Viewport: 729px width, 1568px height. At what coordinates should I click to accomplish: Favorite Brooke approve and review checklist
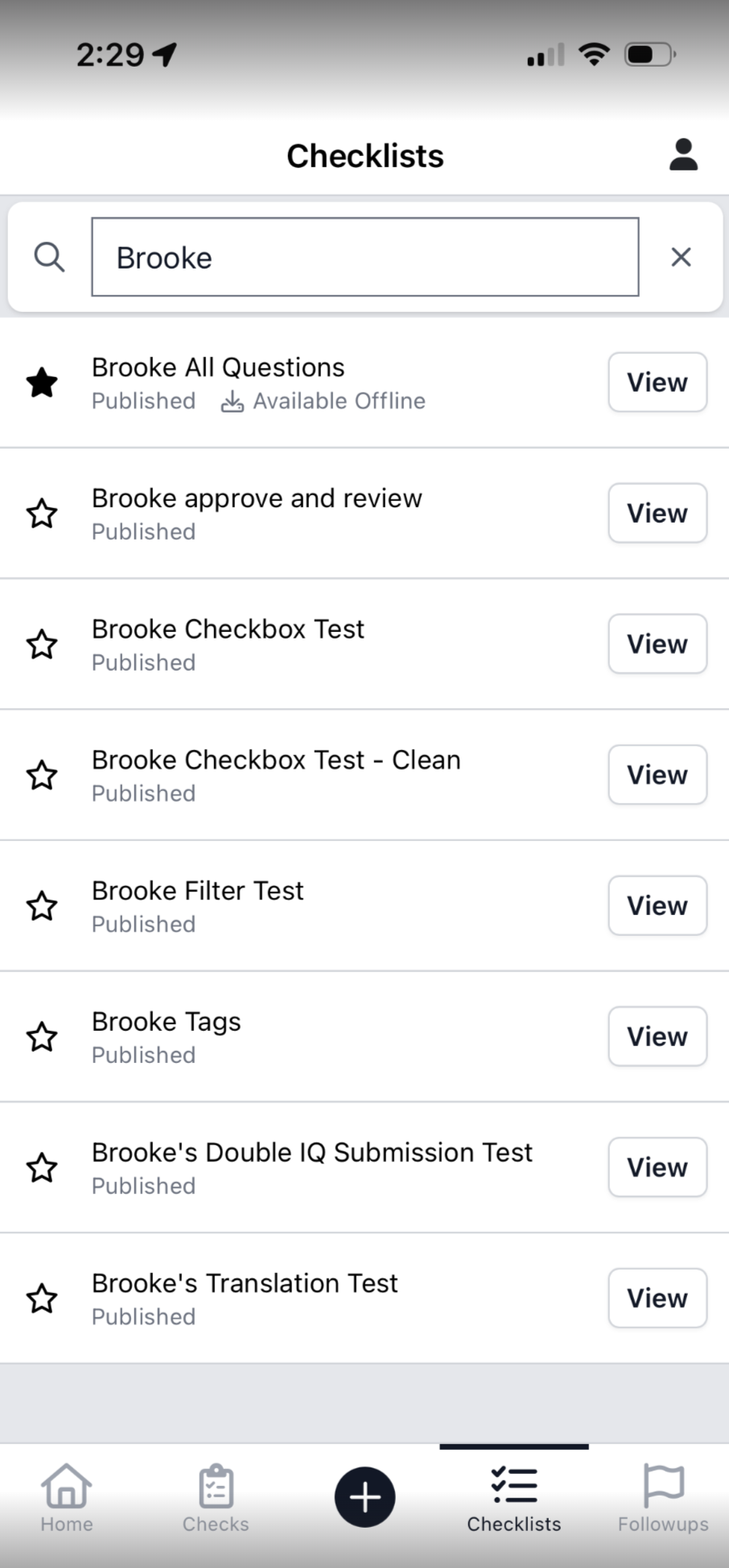pyautogui.click(x=42, y=514)
